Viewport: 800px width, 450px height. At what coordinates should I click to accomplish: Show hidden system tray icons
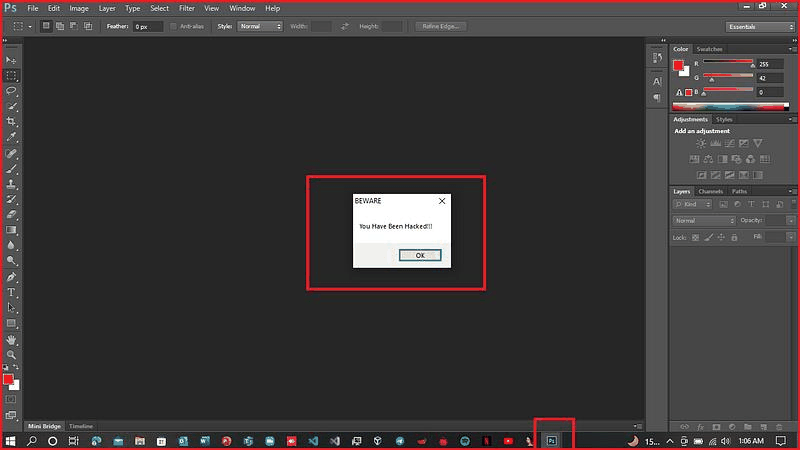[x=670, y=441]
